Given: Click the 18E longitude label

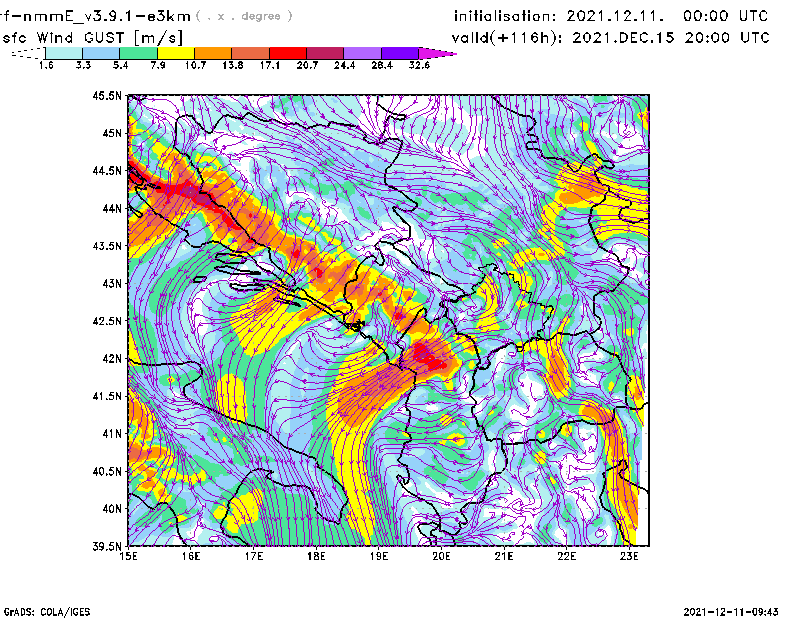Looking at the screenshot, I should point(316,556).
